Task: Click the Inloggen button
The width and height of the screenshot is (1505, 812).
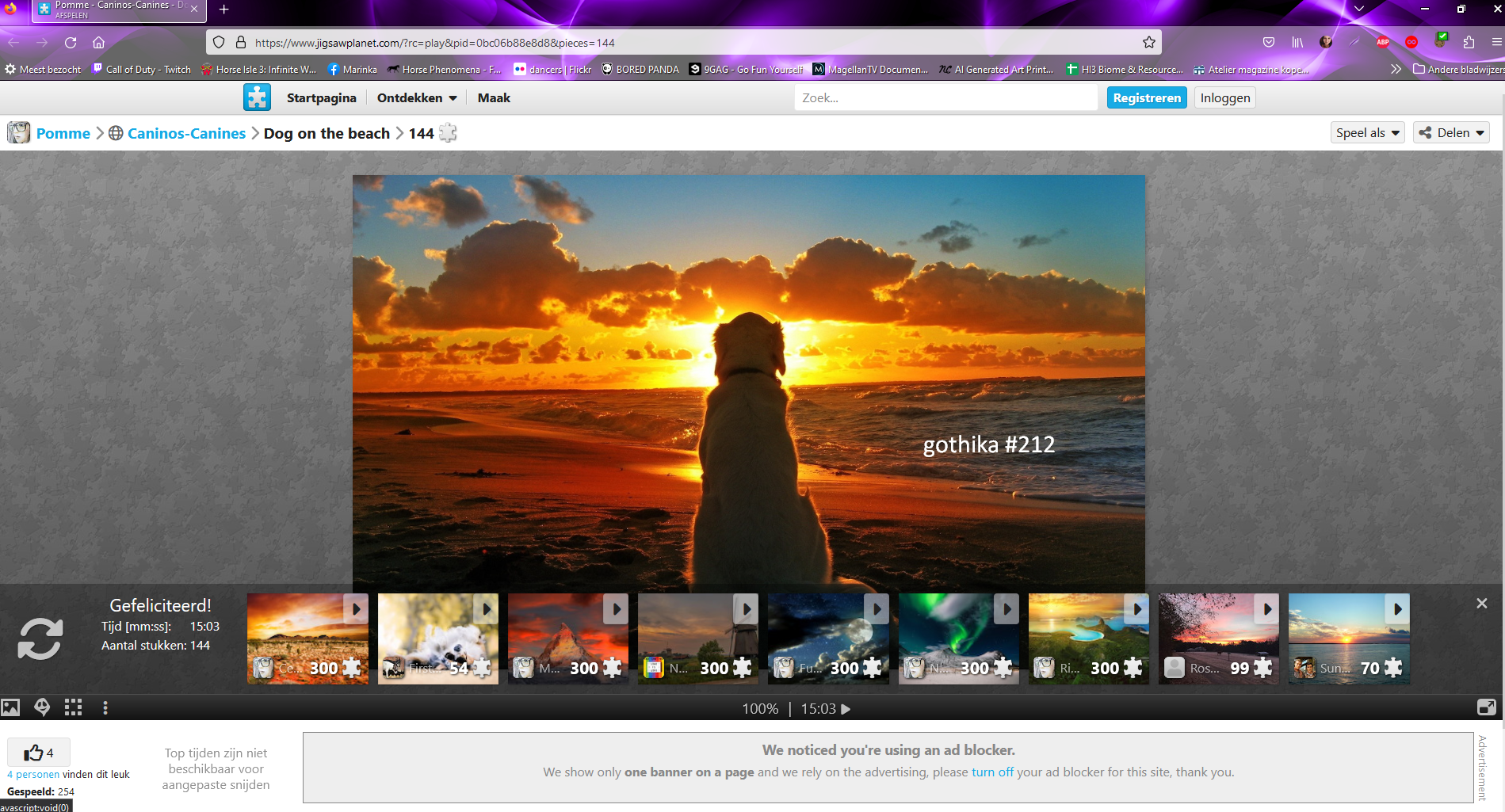Action: (x=1224, y=97)
